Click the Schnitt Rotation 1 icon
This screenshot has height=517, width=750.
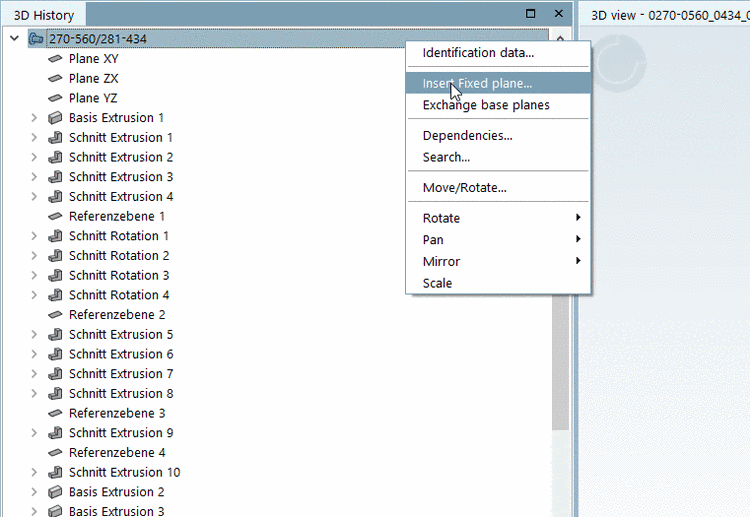click(55, 236)
